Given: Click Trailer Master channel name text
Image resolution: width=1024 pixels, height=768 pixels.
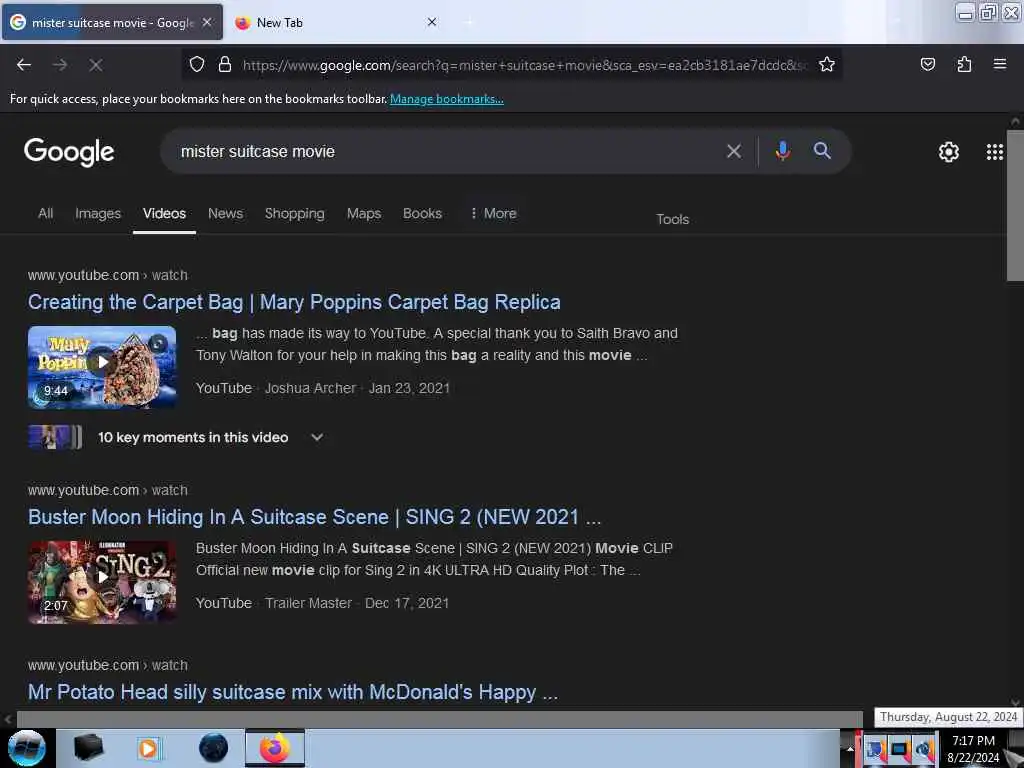Looking at the screenshot, I should (x=308, y=603).
